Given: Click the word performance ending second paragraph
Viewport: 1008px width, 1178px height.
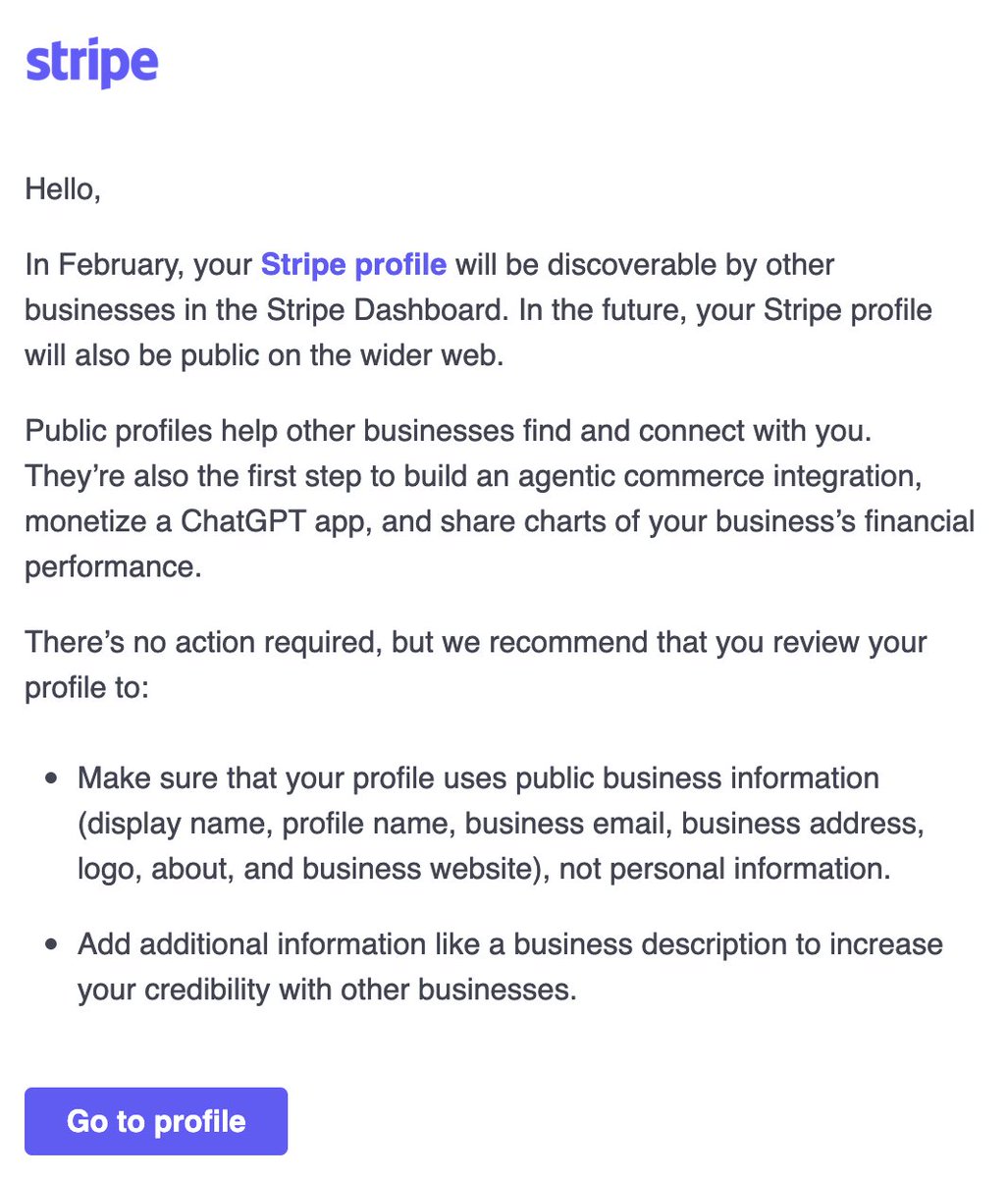Looking at the screenshot, I should click(113, 567).
